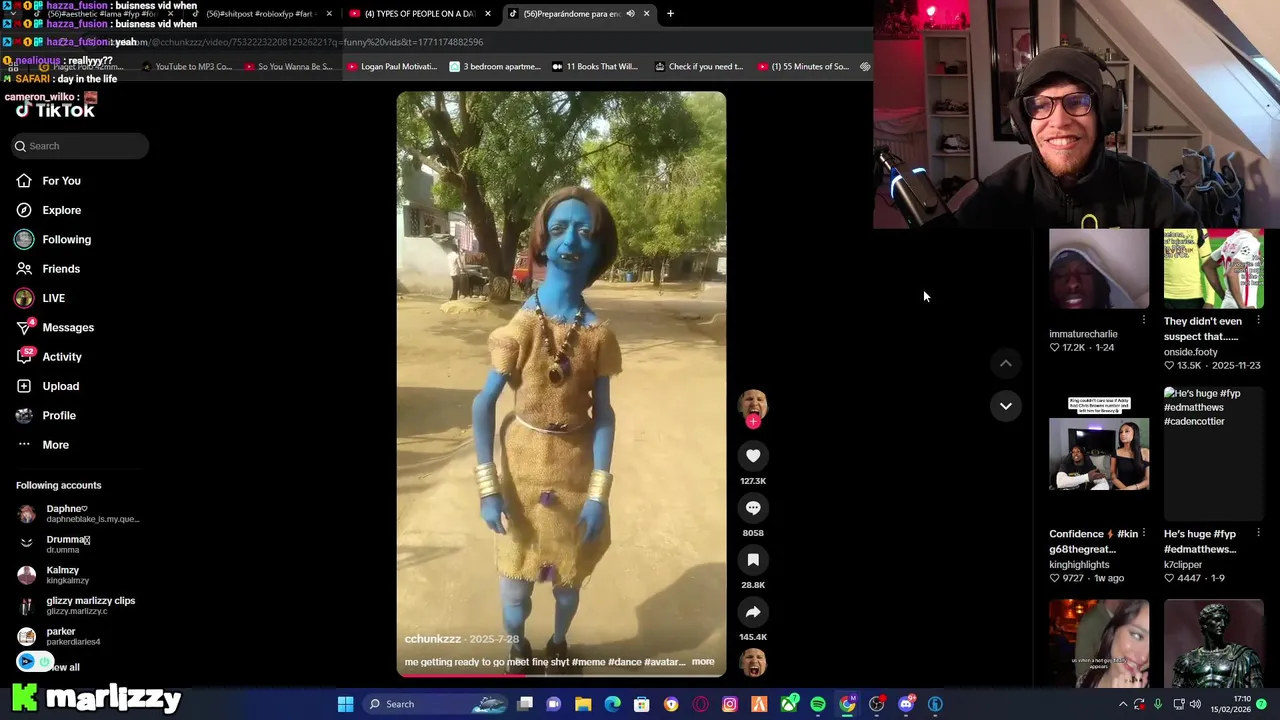Open 'Logan Paul Motivati...' bookmark
This screenshot has width=1280, height=720.
[391, 67]
